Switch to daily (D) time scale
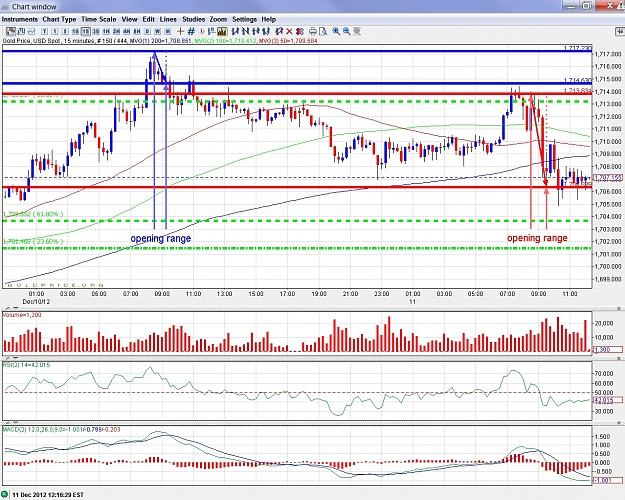Viewport: 625px width, 500px height. 147,31
